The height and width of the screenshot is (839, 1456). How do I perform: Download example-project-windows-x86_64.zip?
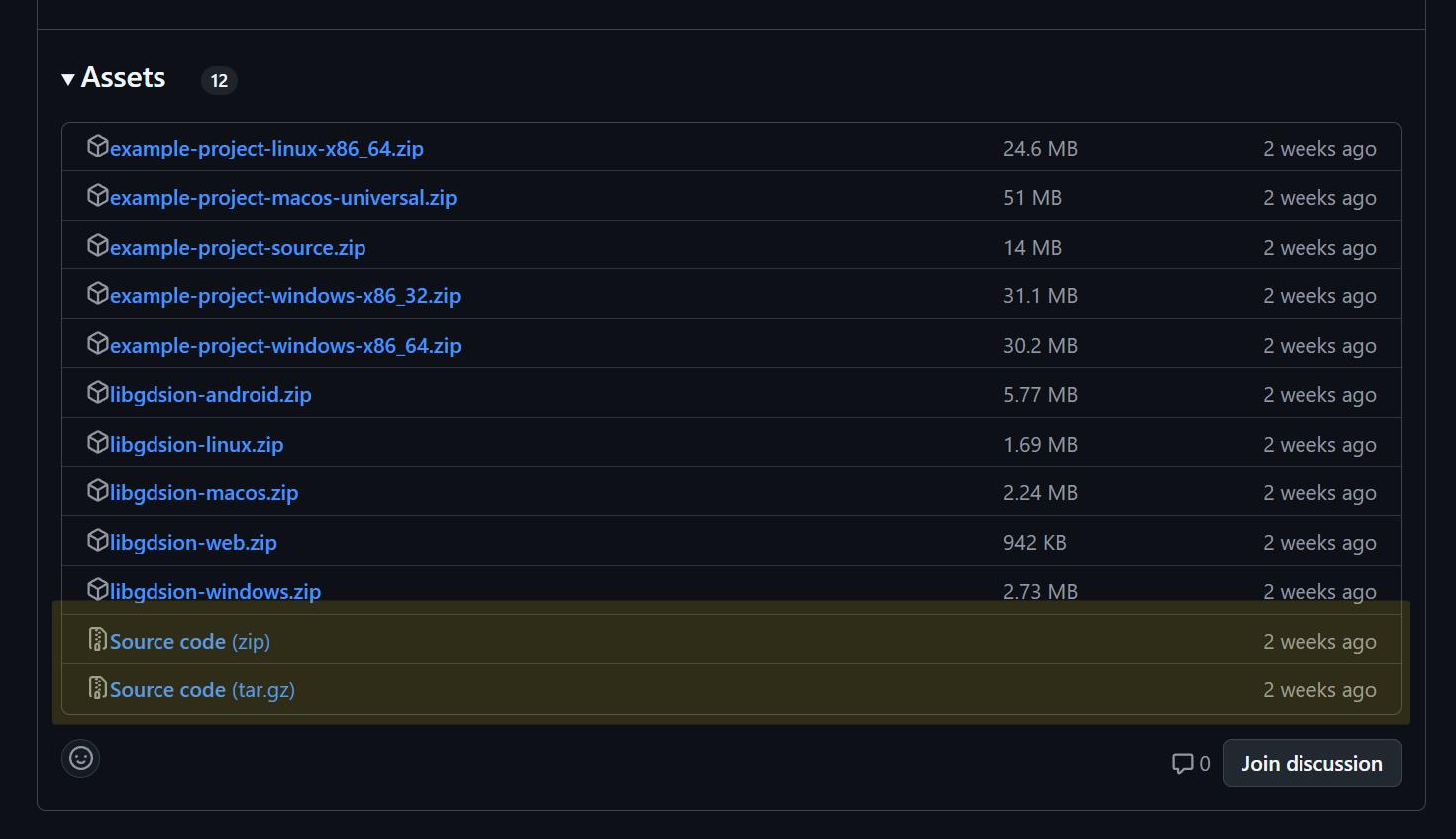285,346
